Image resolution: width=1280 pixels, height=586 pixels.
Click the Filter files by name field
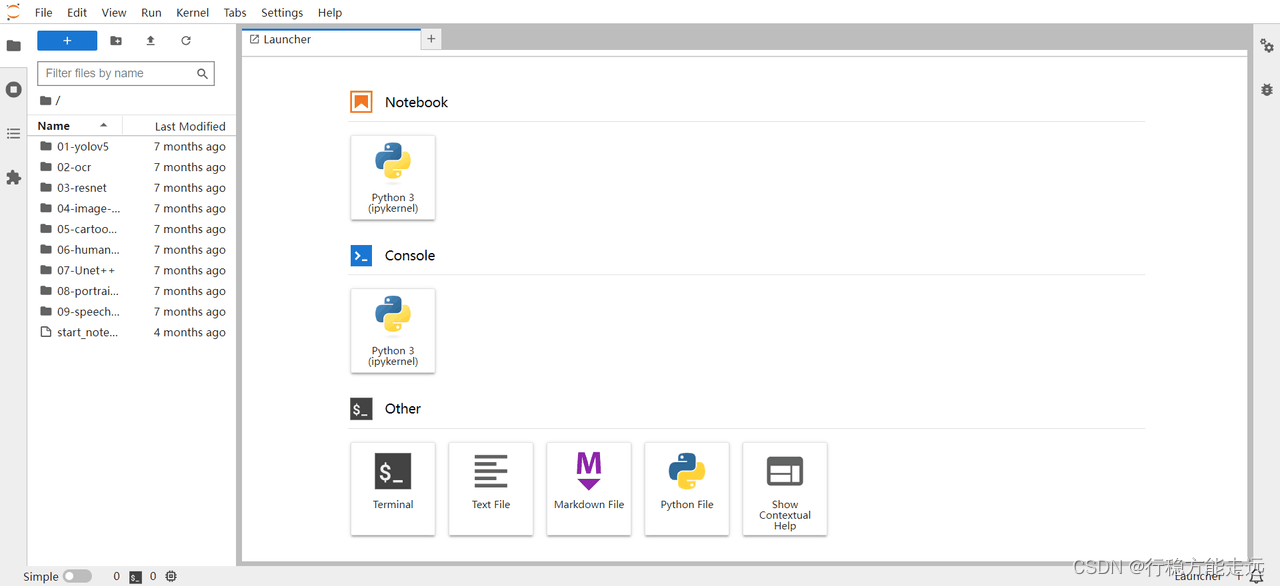118,73
